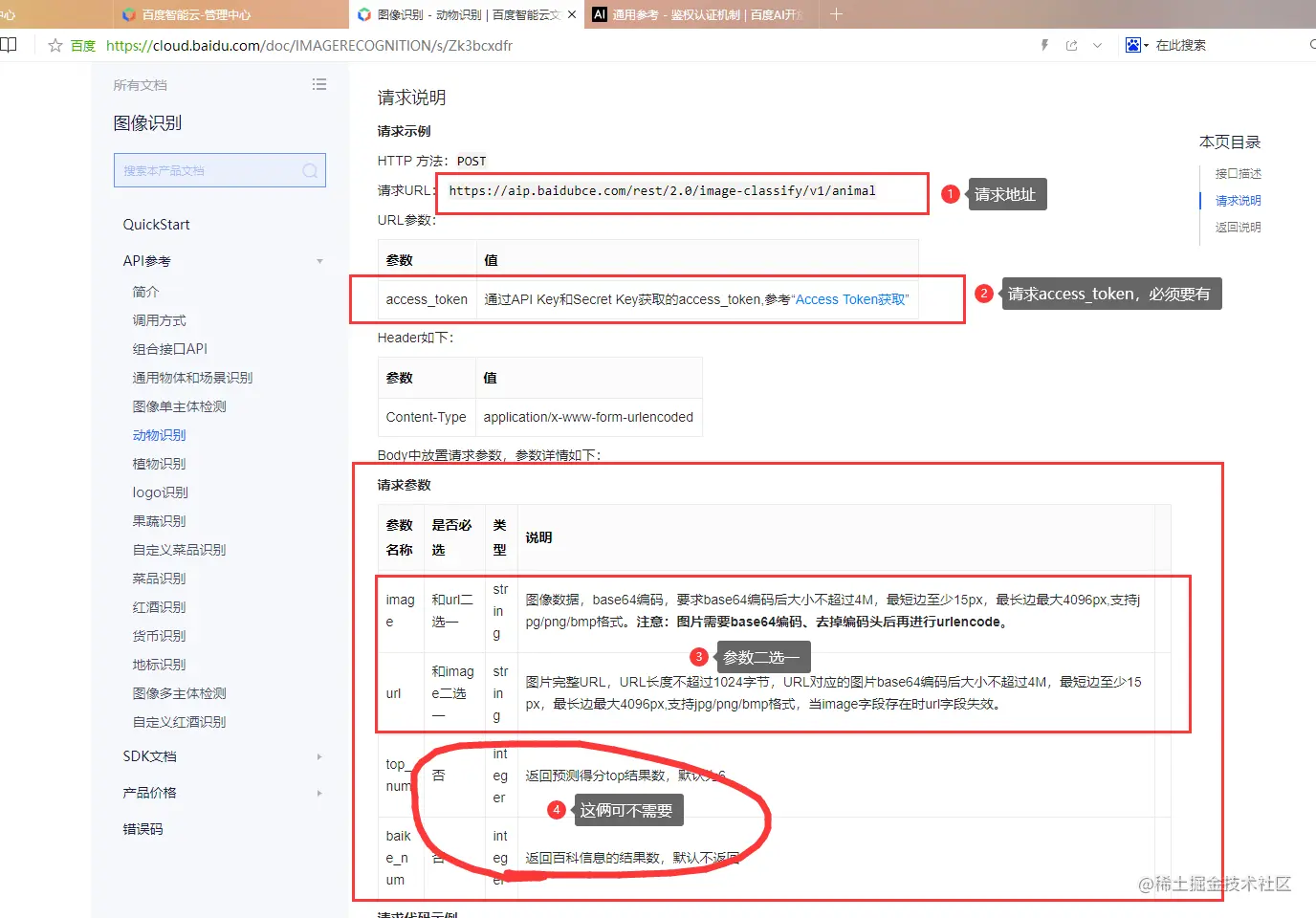This screenshot has width=1316, height=918.
Task: Toggle the reading mode book icon
Action: (9, 44)
